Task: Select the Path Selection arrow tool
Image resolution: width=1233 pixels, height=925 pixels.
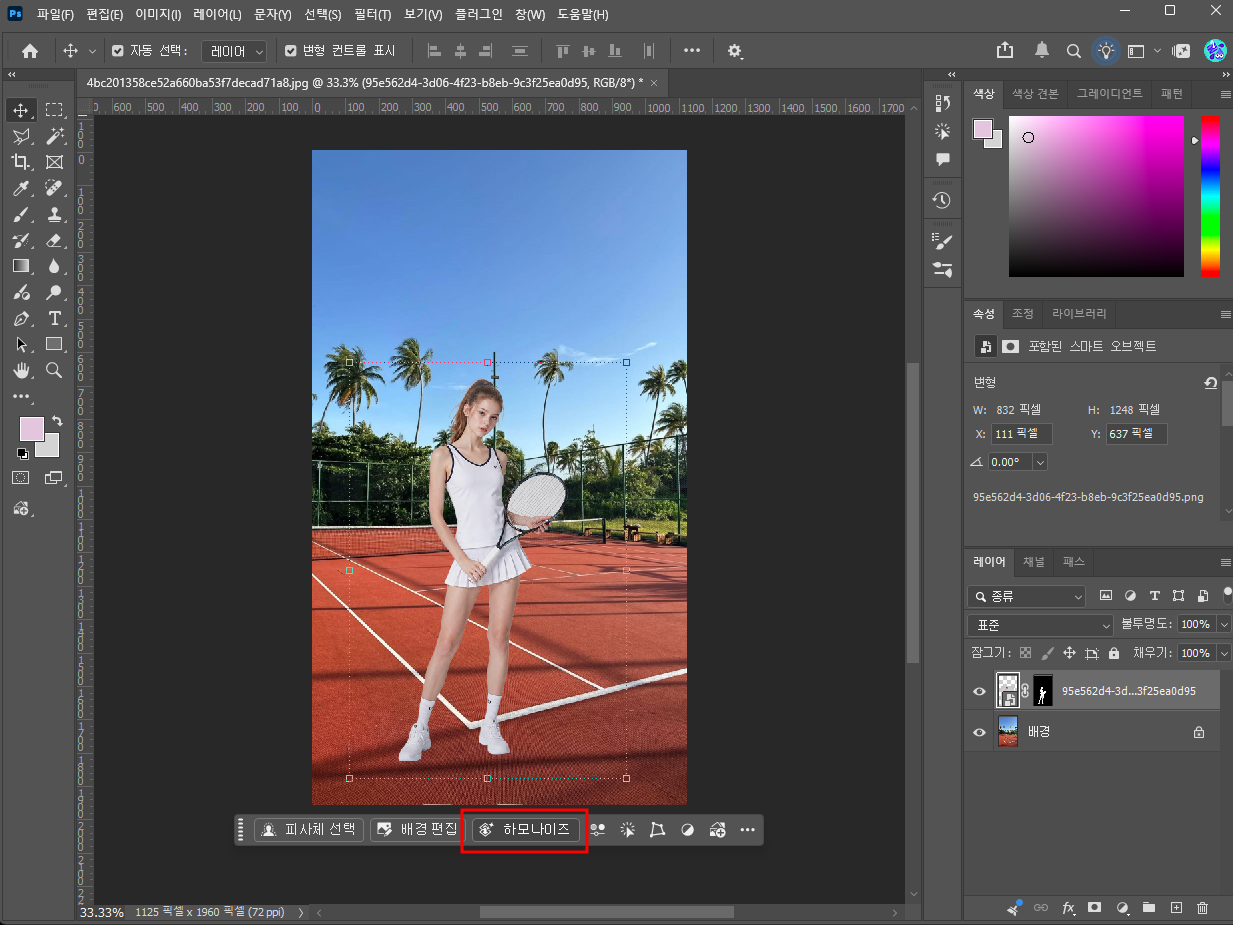Action: point(21,344)
